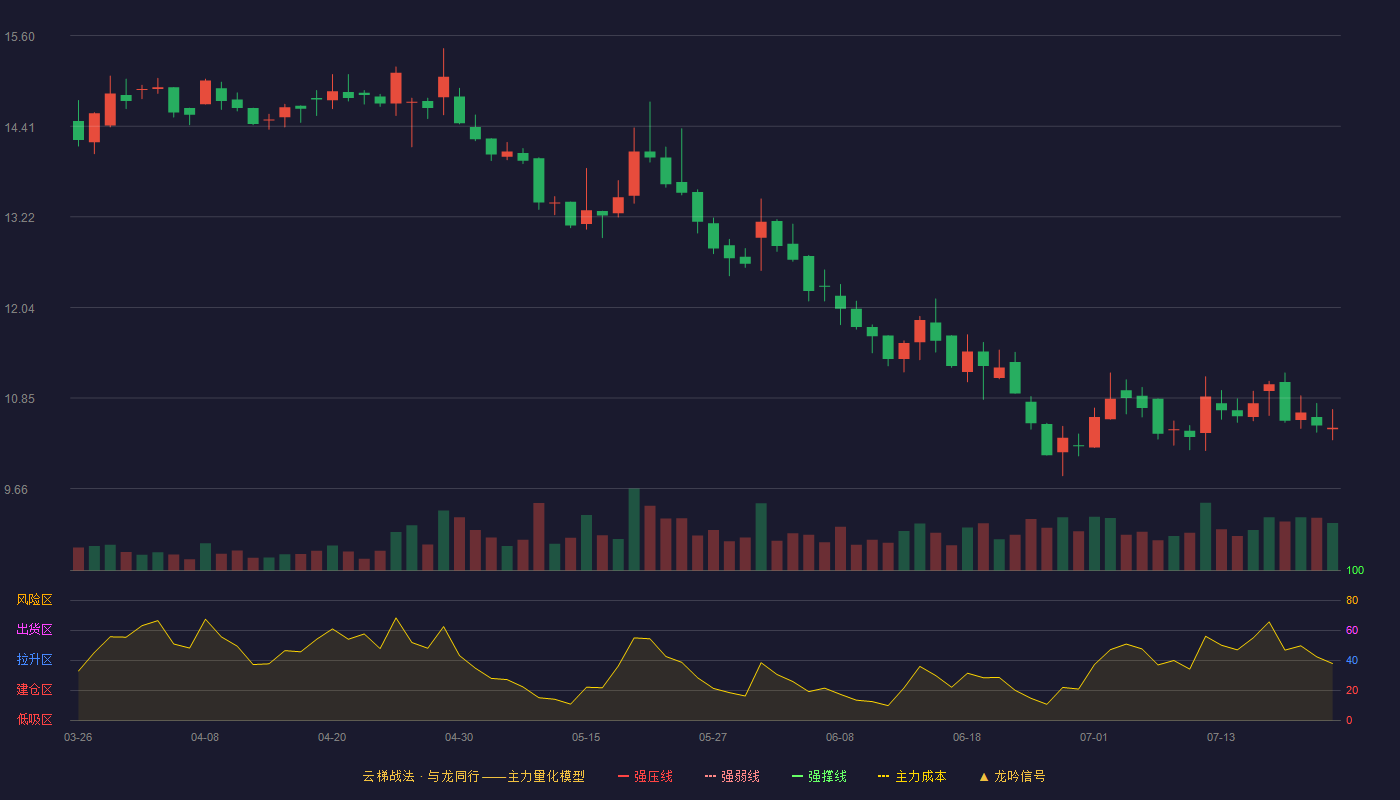Click the 04-30 date label
The image size is (1400, 800).
click(459, 737)
